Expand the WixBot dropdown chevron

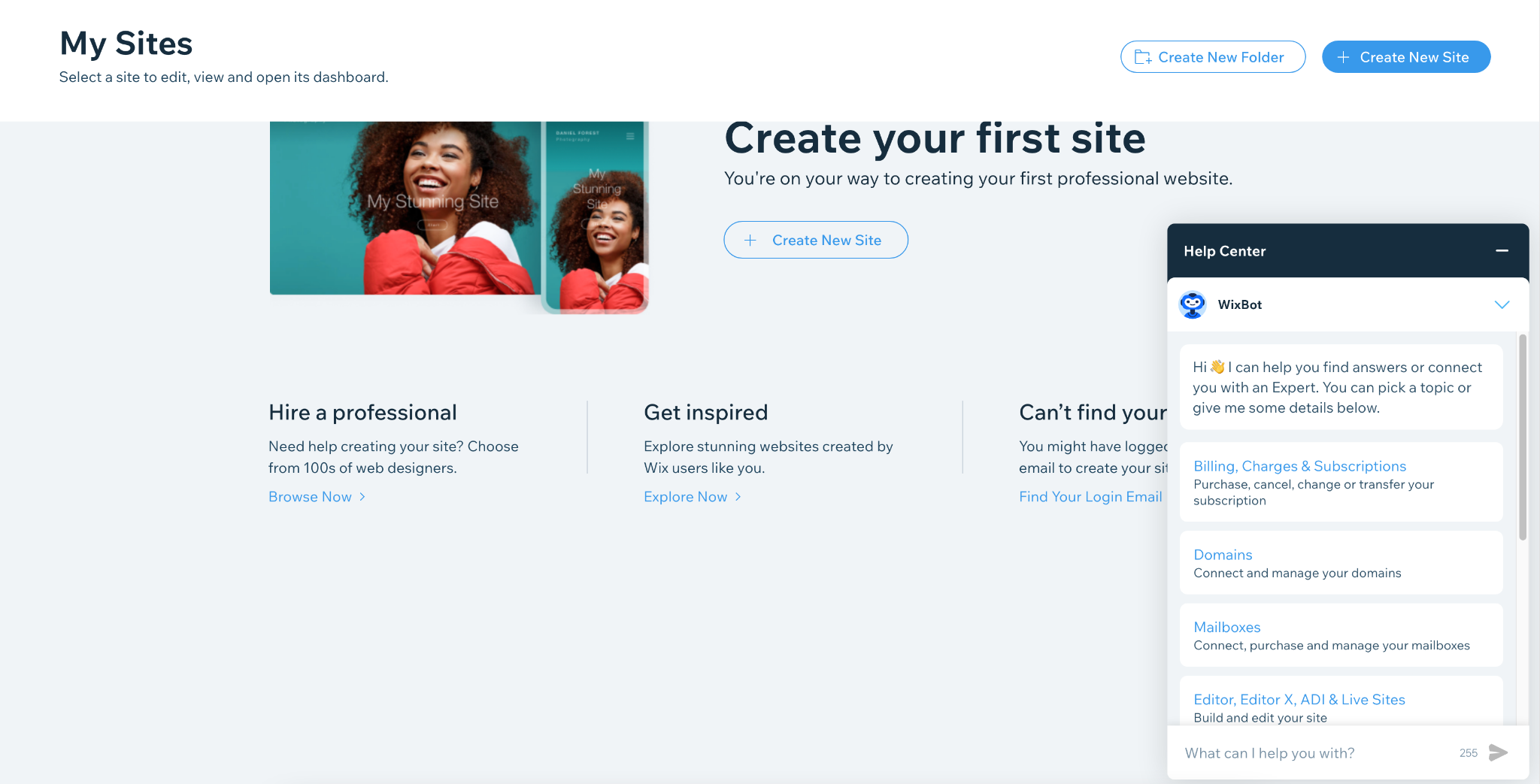(x=1502, y=304)
